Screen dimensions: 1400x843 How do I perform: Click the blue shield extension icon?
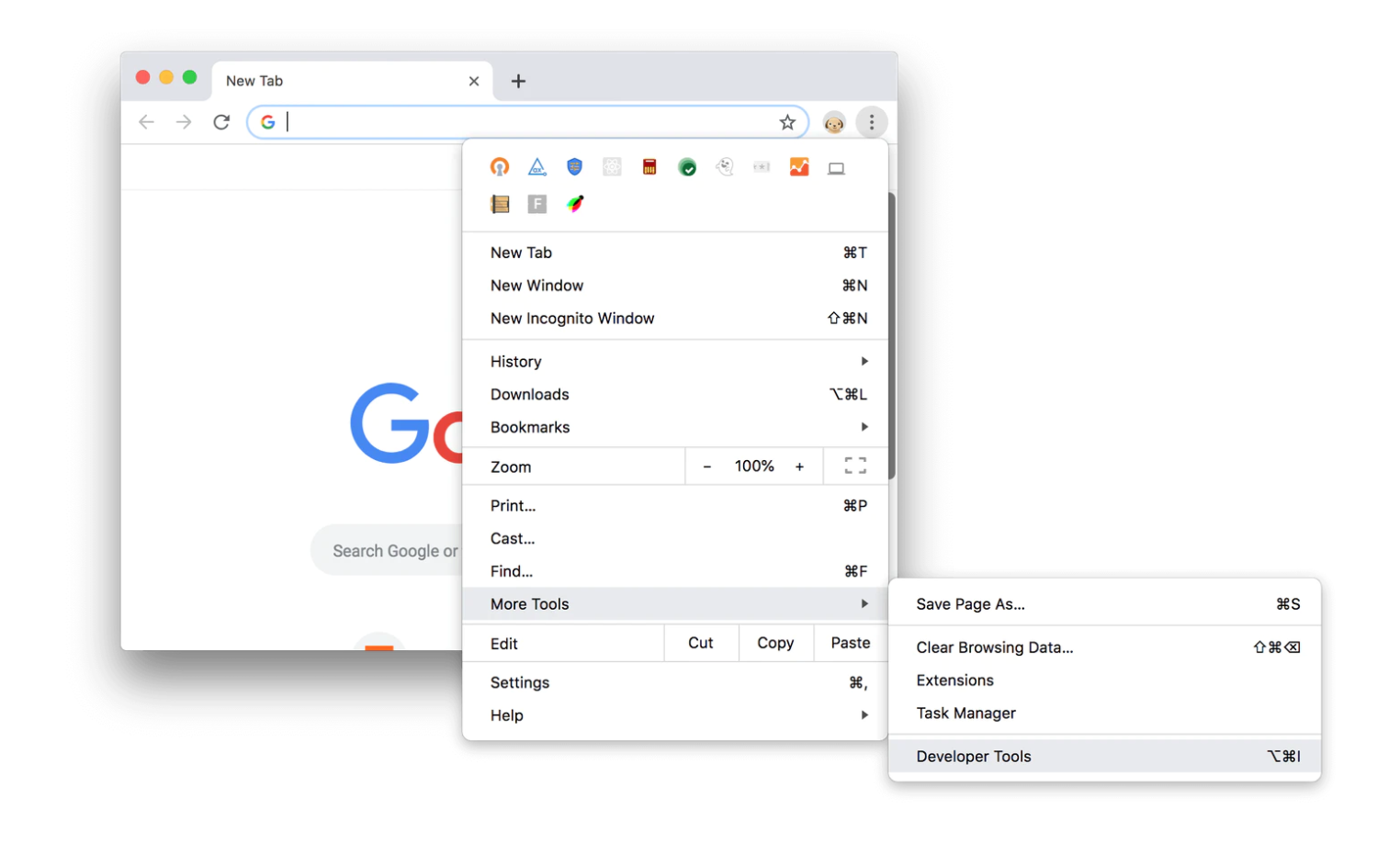(575, 167)
